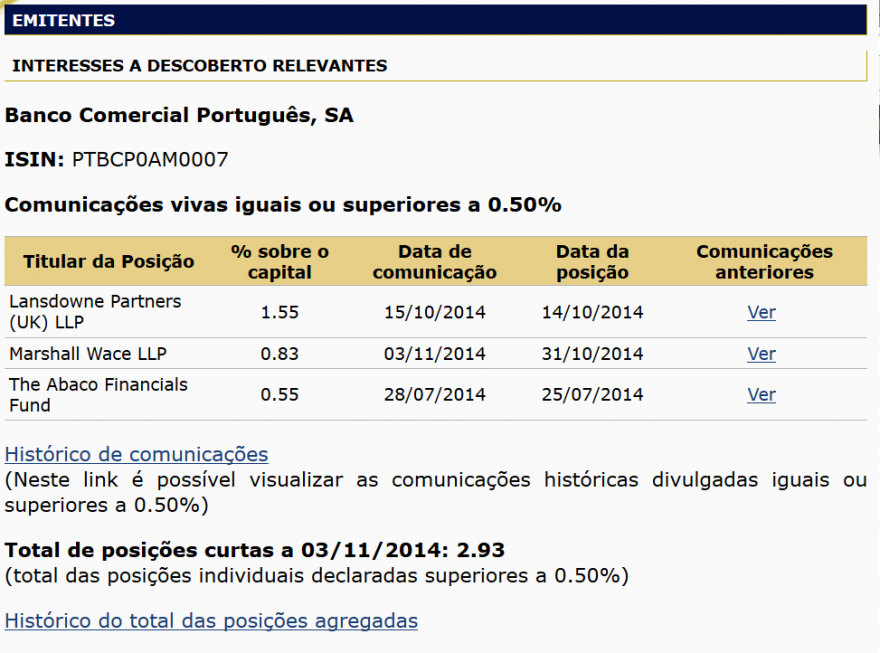
Task: Click communication date 03/11/2014 in table
Action: pos(434,354)
